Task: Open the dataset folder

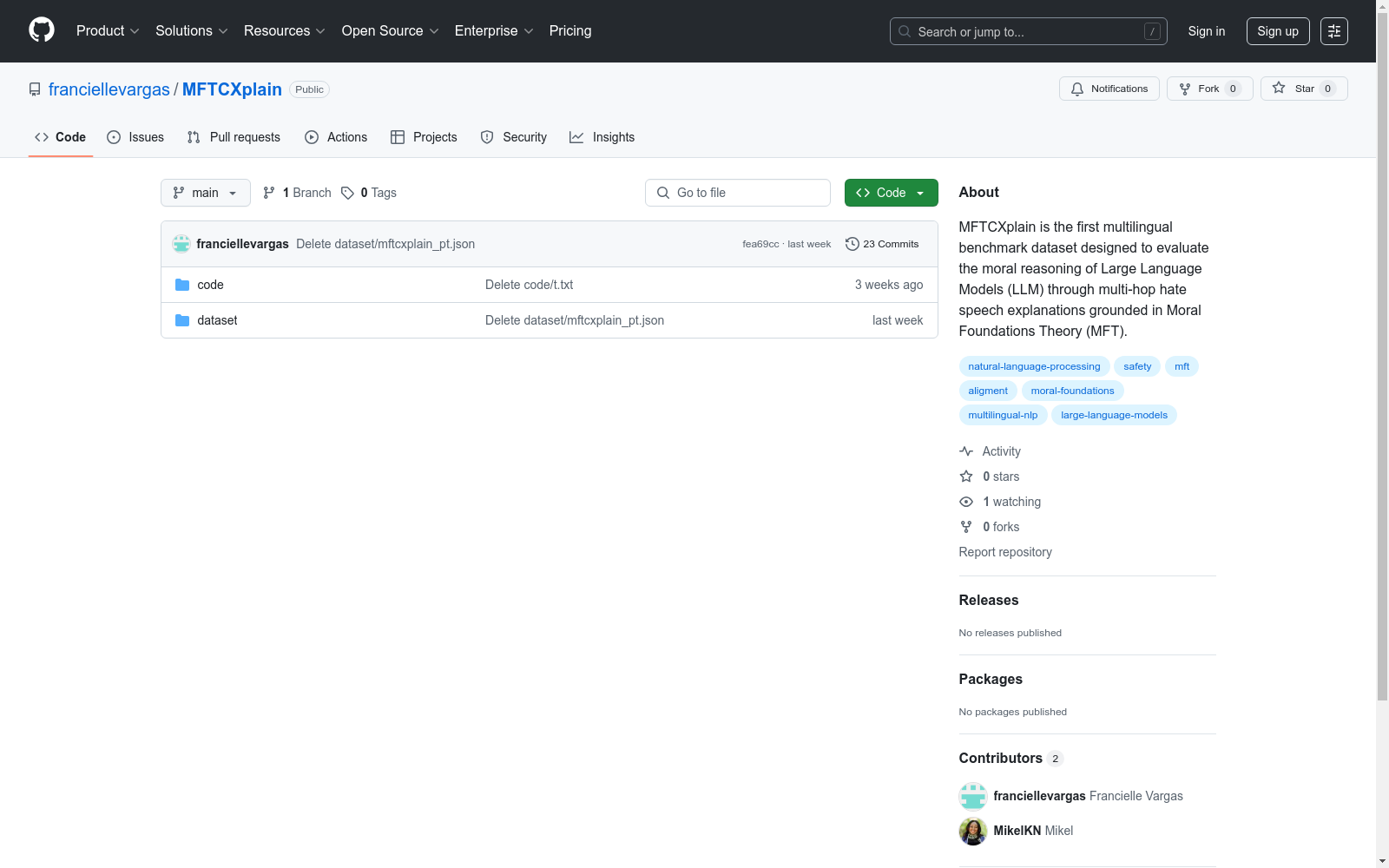Action: pos(217,320)
